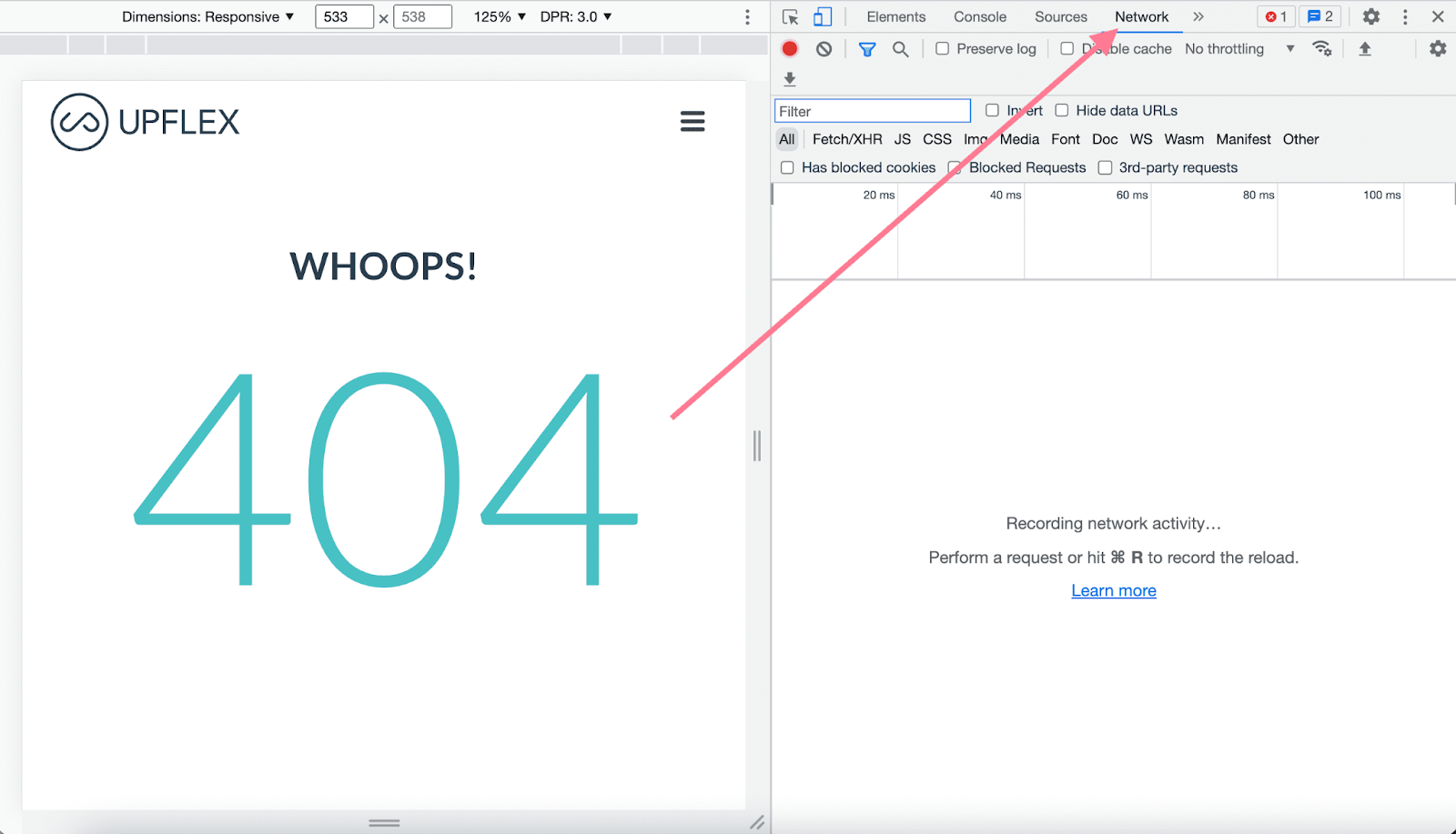Show the 1 error badge

click(x=1276, y=16)
